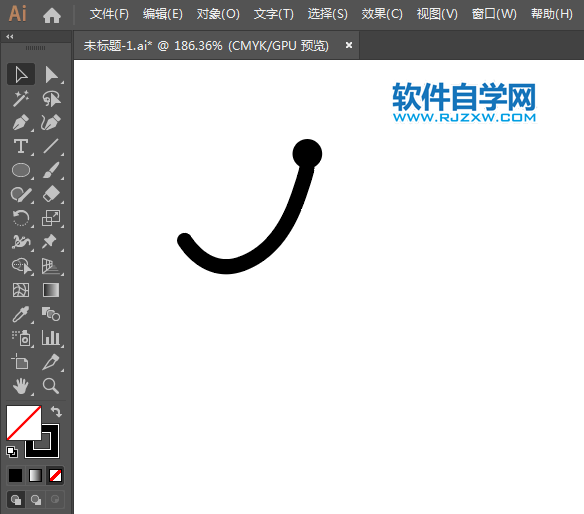The height and width of the screenshot is (514, 584).
Task: Click the Fill color box
Action: tap(23, 423)
